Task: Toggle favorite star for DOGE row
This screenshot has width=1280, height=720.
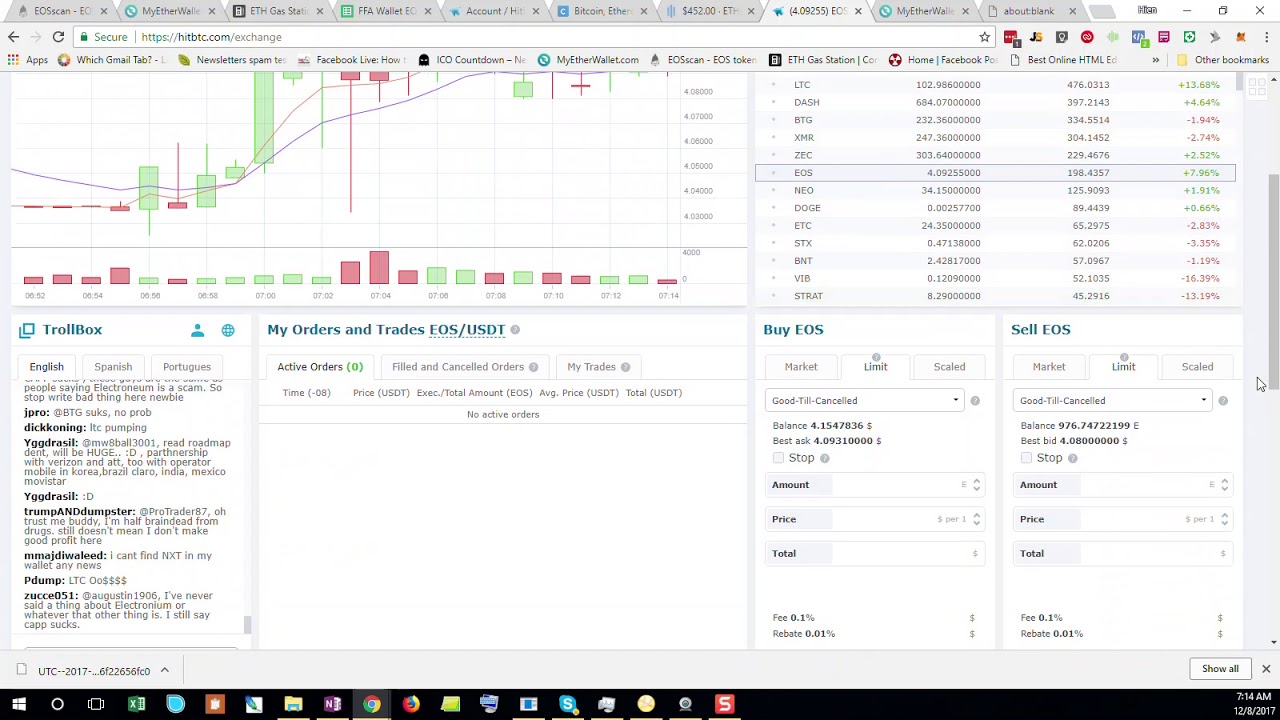Action: (x=773, y=208)
